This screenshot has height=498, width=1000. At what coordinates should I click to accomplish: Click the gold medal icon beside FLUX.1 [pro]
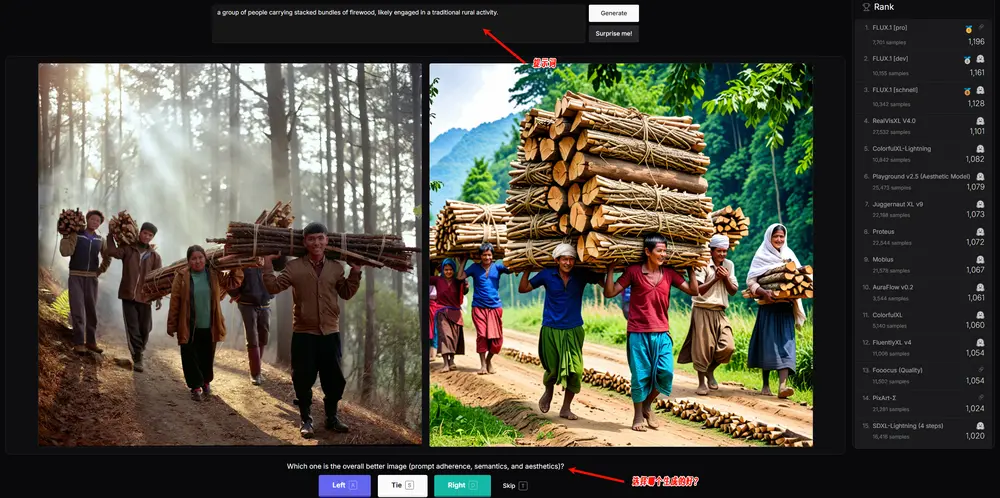point(967,29)
